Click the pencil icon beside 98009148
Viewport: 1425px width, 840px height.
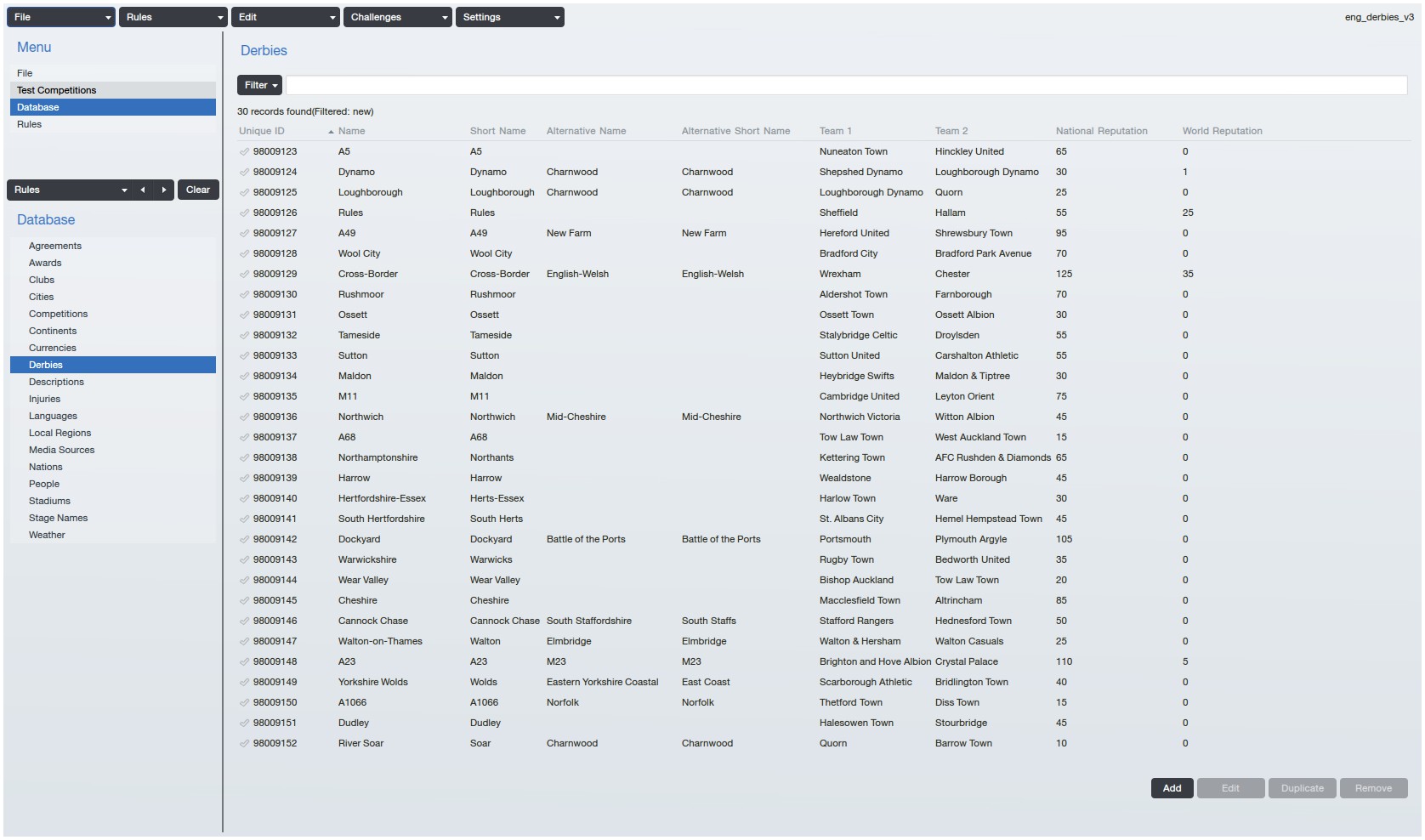[244, 662]
